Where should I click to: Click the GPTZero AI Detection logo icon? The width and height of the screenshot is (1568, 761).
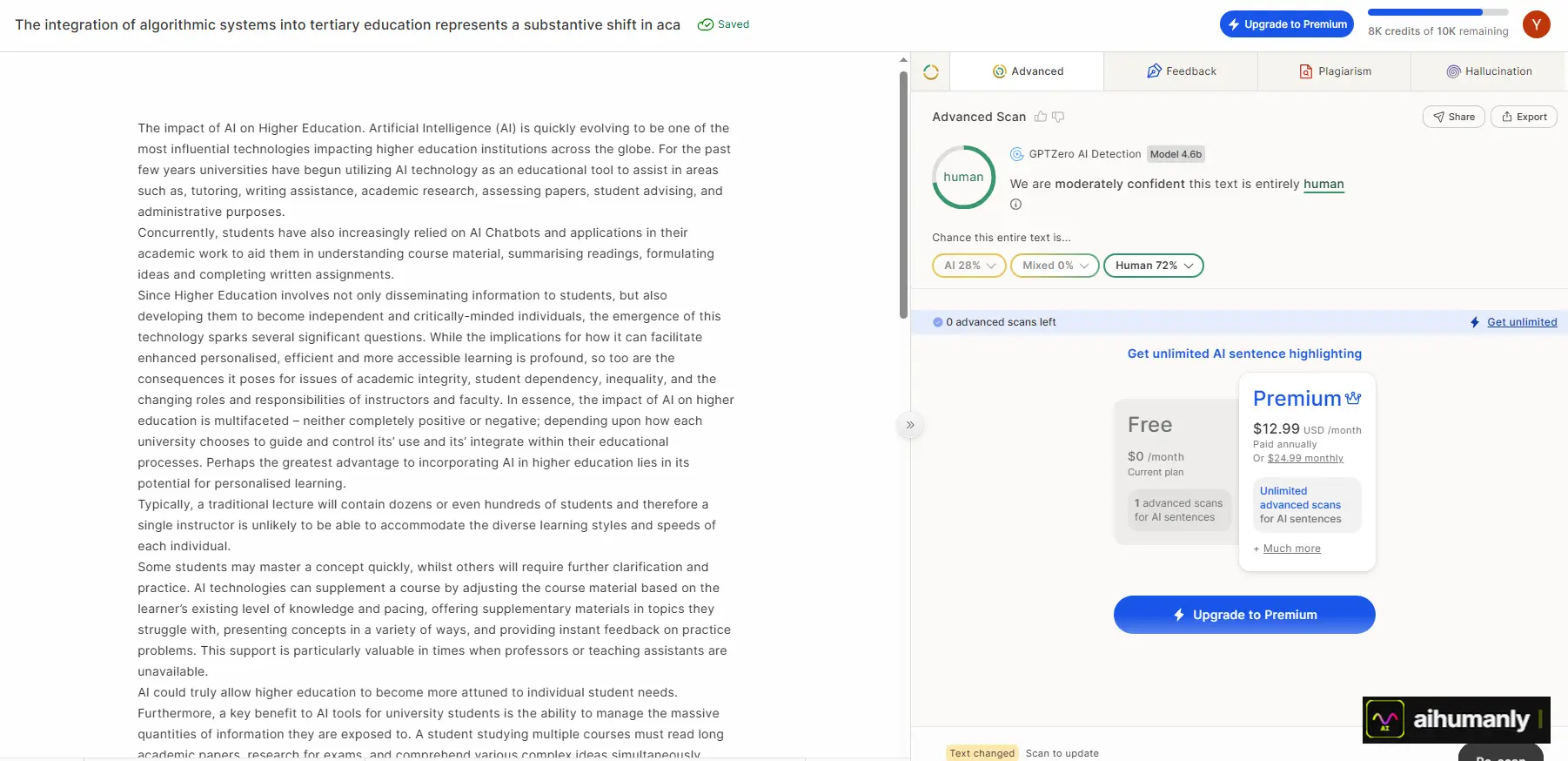(1016, 154)
